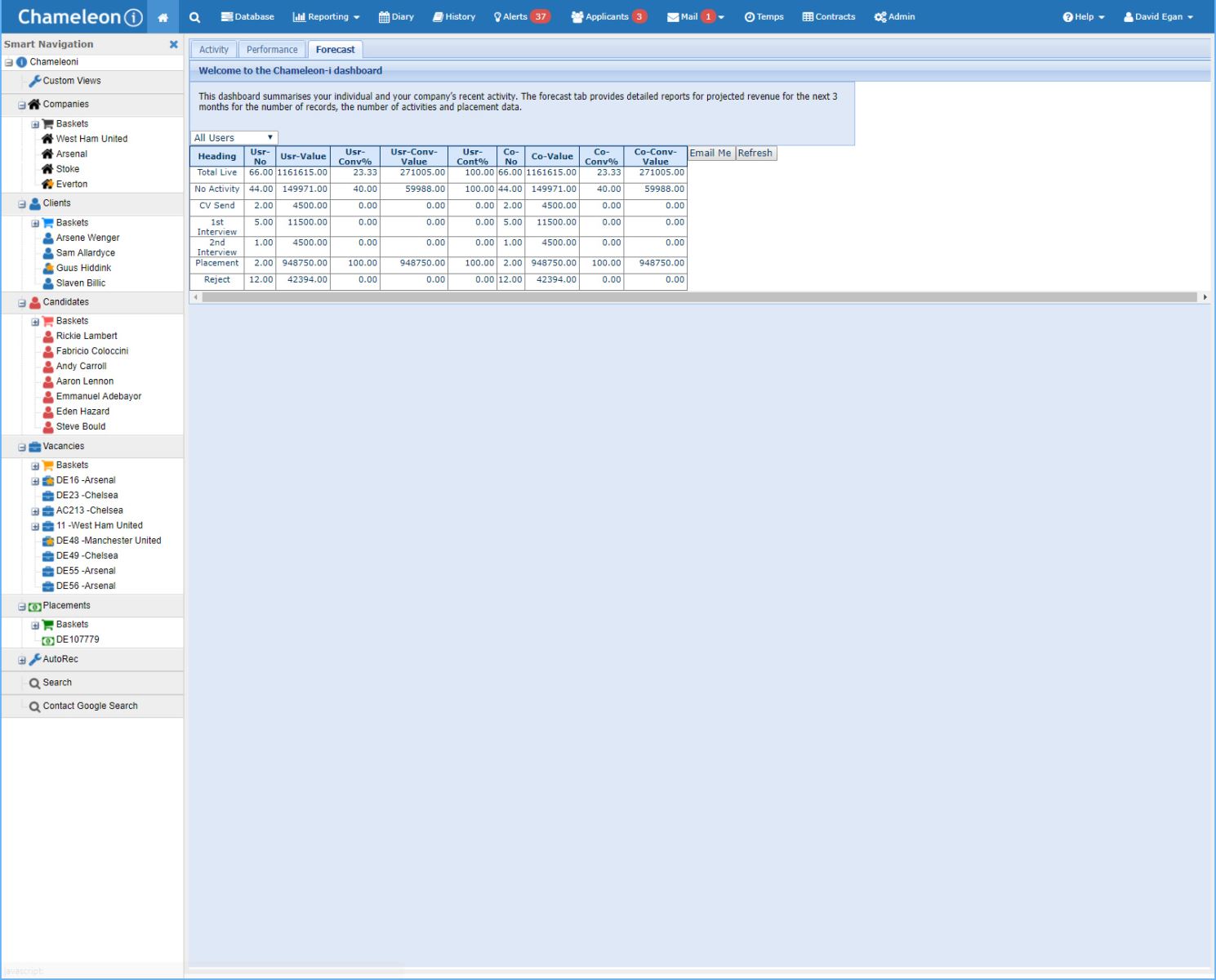Image resolution: width=1216 pixels, height=980 pixels.
Task: Open vacancy DE55 -Arsenal icon
Action: click(47, 571)
